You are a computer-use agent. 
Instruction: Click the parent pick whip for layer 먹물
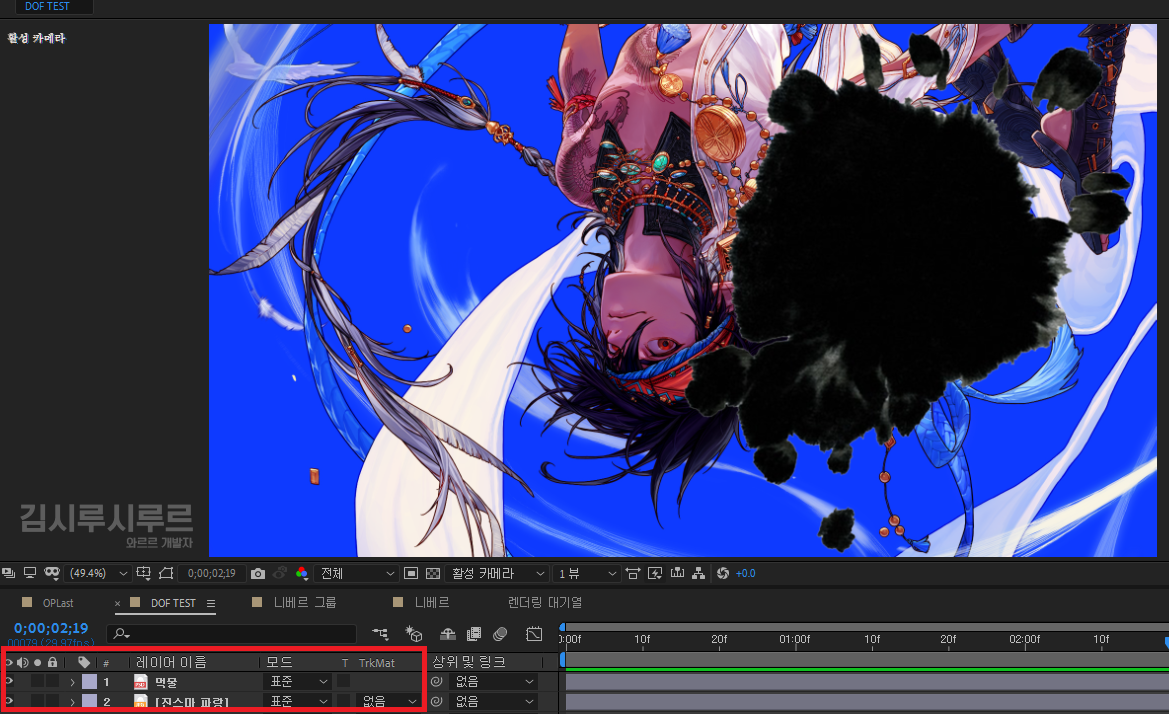coord(437,681)
